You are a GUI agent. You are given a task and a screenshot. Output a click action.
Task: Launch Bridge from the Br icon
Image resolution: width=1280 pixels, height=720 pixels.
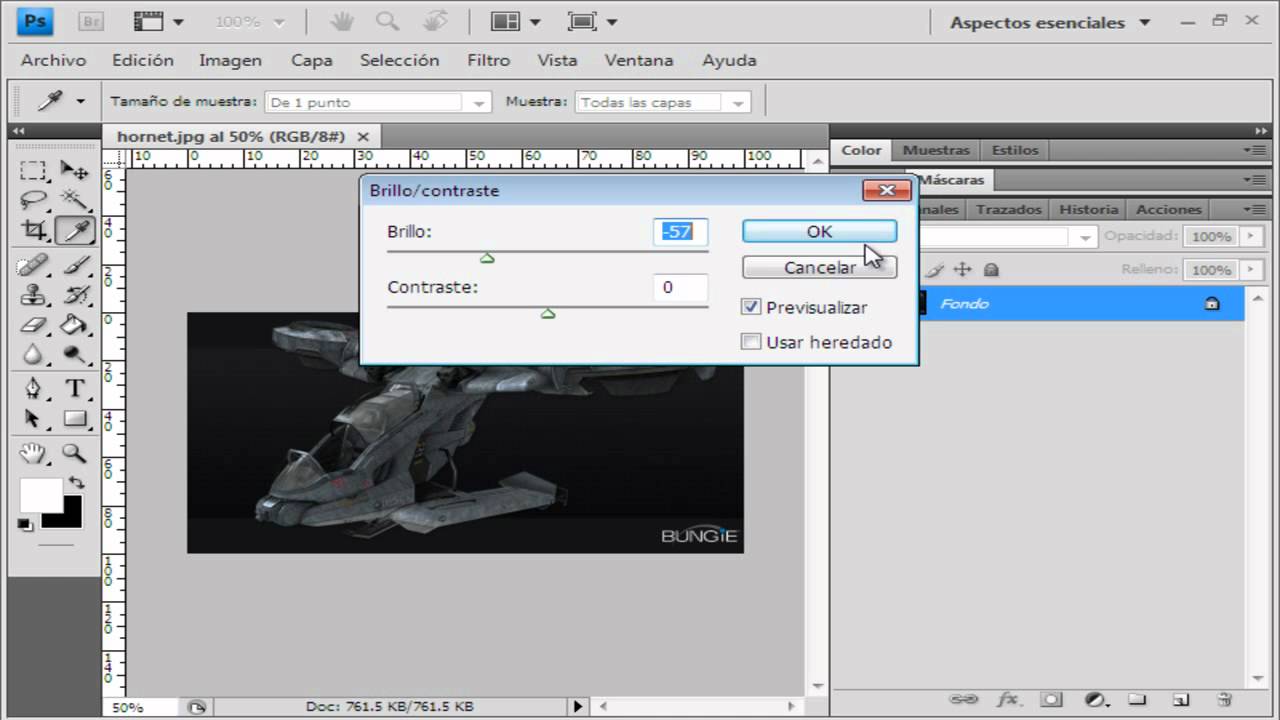coord(91,21)
